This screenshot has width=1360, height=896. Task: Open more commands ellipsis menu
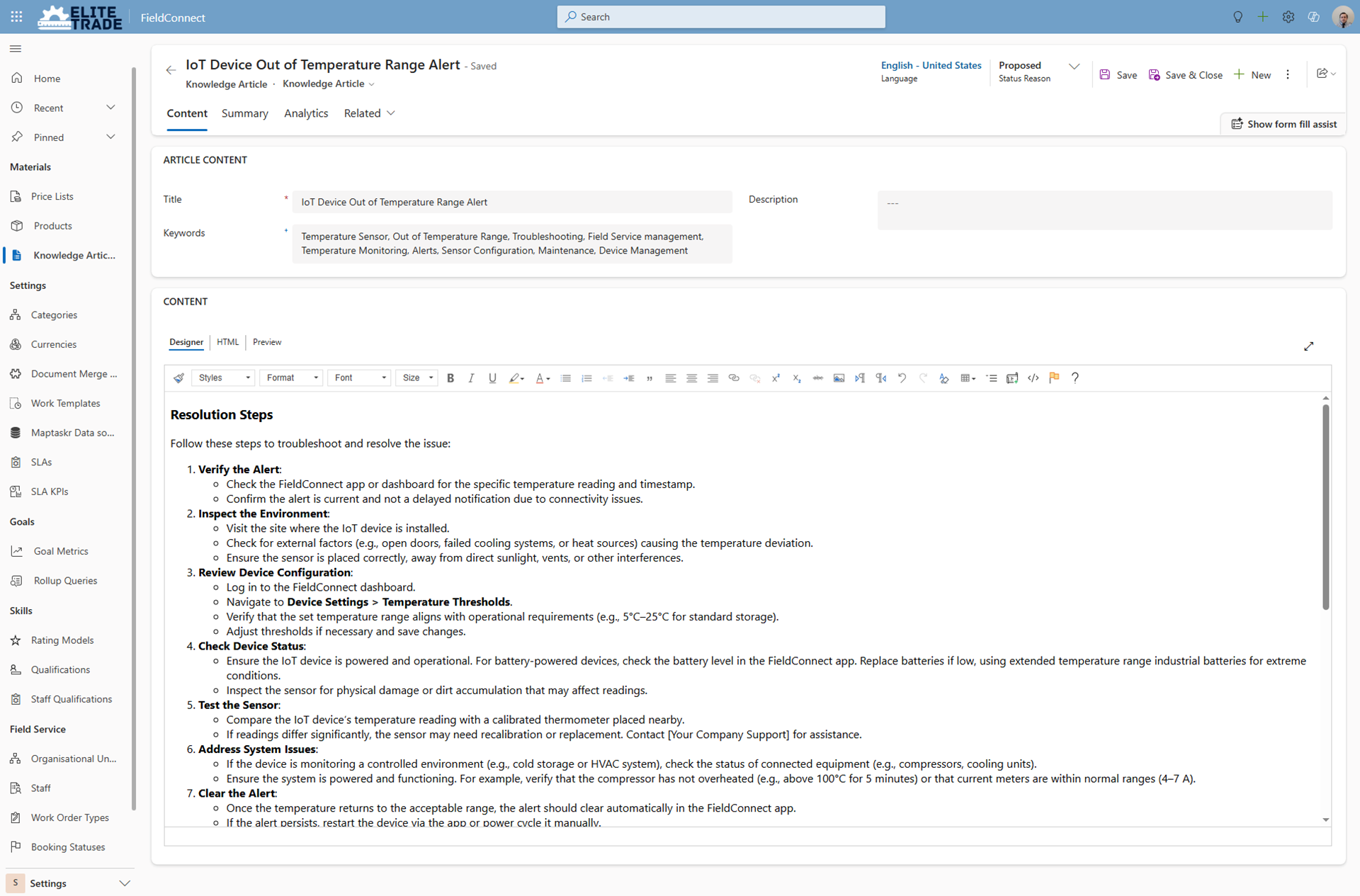1288,75
